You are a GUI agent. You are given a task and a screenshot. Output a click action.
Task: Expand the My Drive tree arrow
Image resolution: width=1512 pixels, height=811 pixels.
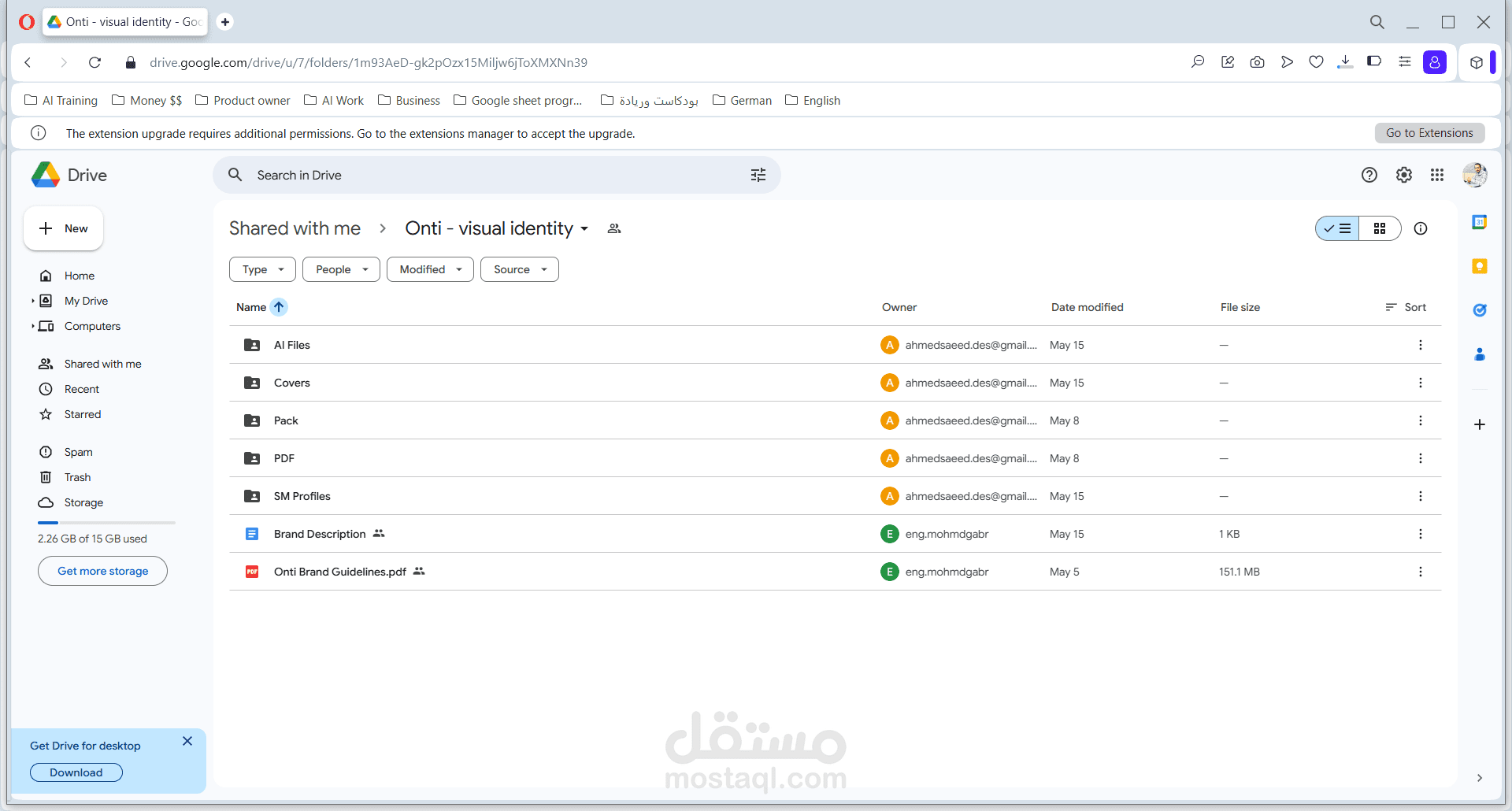[x=32, y=301]
